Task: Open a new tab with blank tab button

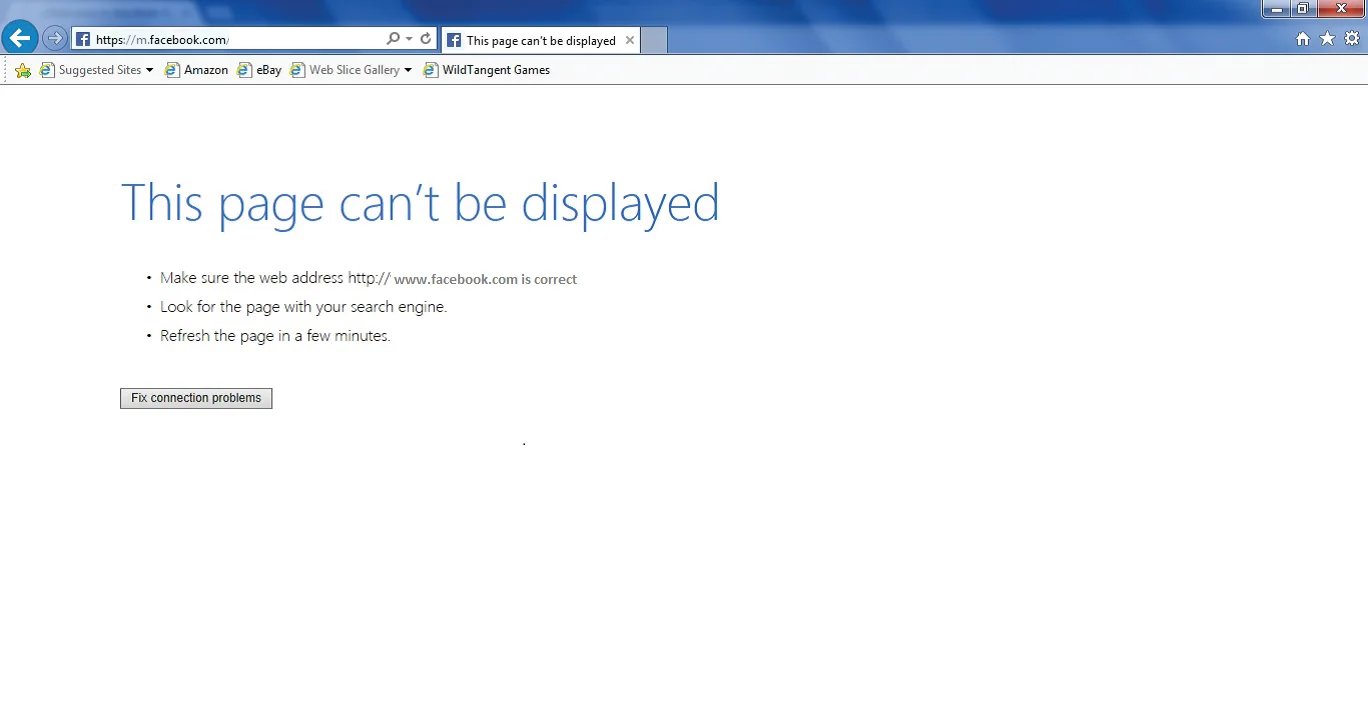Action: click(653, 41)
